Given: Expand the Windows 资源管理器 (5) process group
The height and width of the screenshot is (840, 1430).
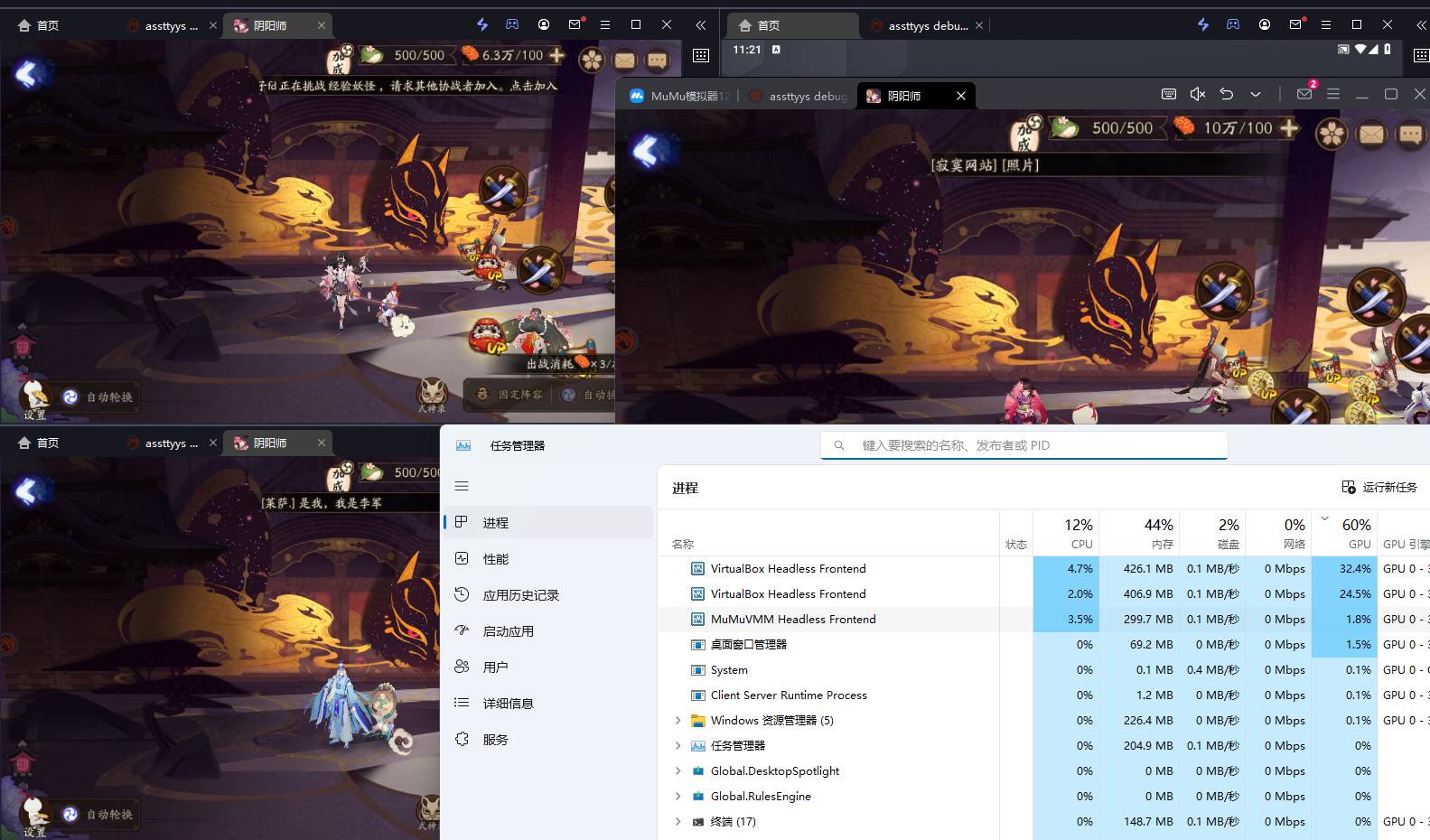Looking at the screenshot, I should [x=678, y=721].
